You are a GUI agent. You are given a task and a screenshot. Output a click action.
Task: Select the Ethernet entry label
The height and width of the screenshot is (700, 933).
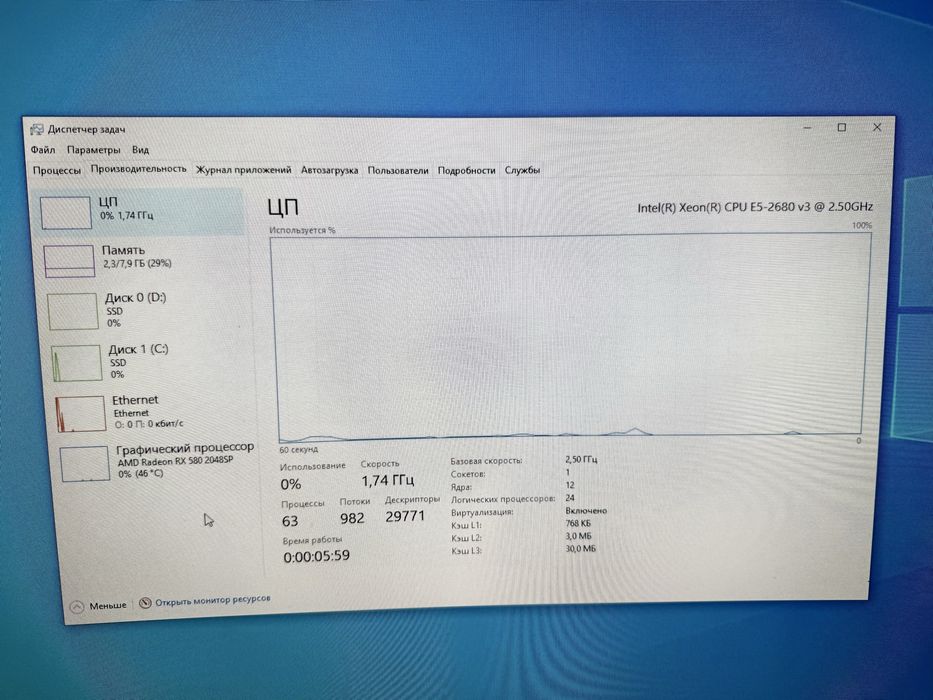135,400
